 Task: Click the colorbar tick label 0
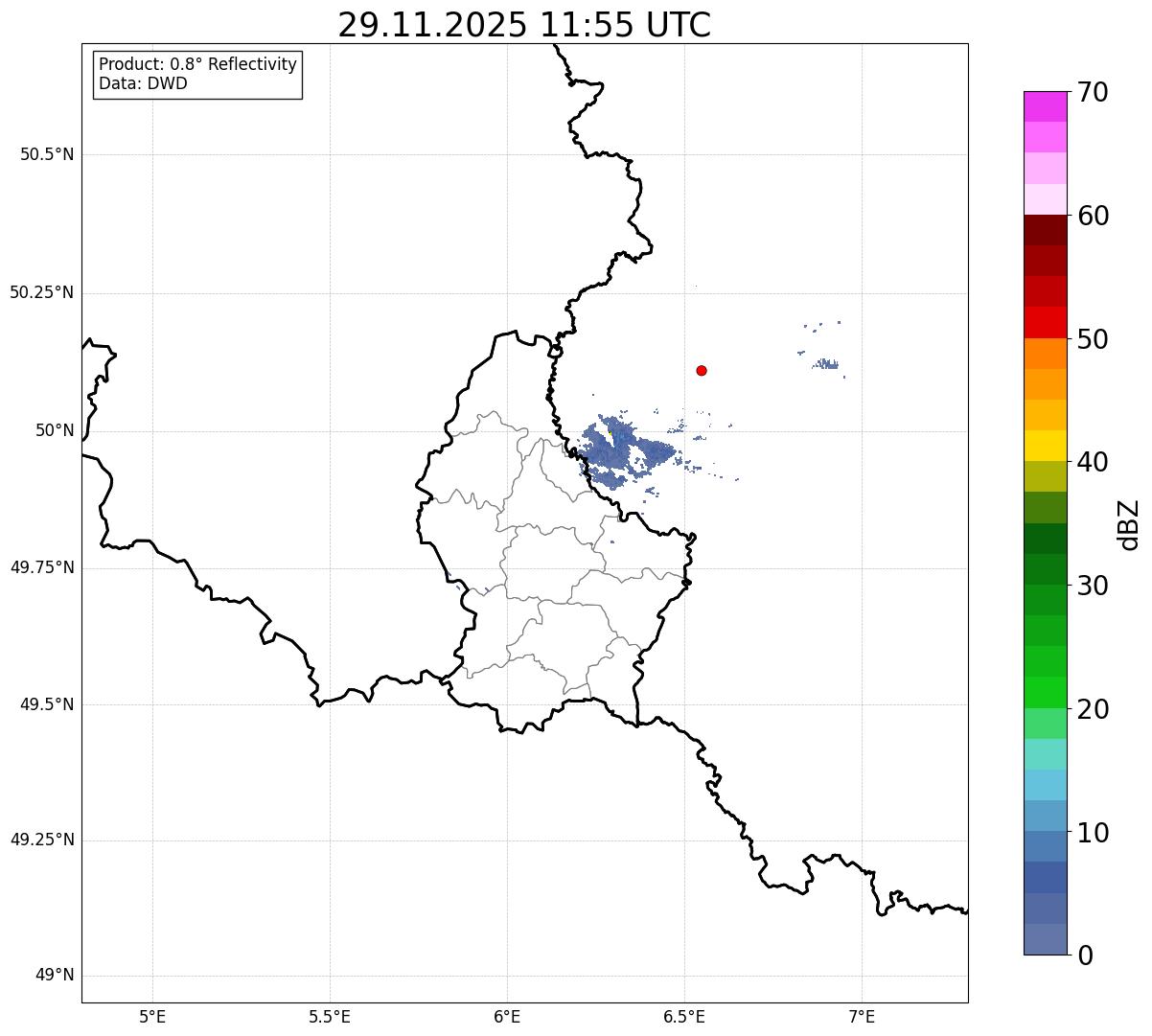(x=1085, y=955)
